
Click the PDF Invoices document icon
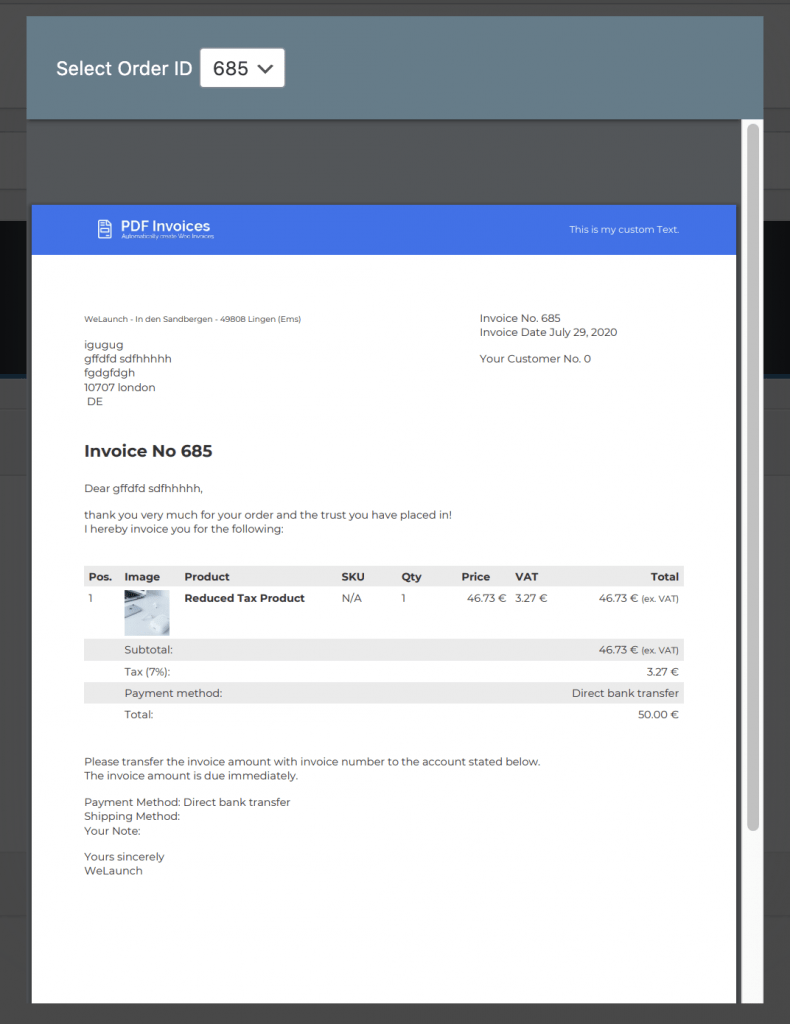[105, 229]
